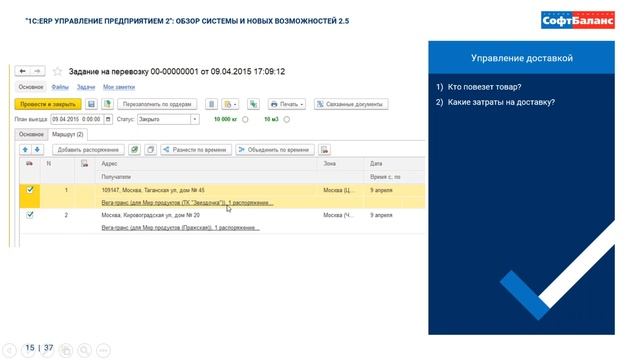Open the Файлы link
The width and height of the screenshot is (640, 360).
pos(60,87)
